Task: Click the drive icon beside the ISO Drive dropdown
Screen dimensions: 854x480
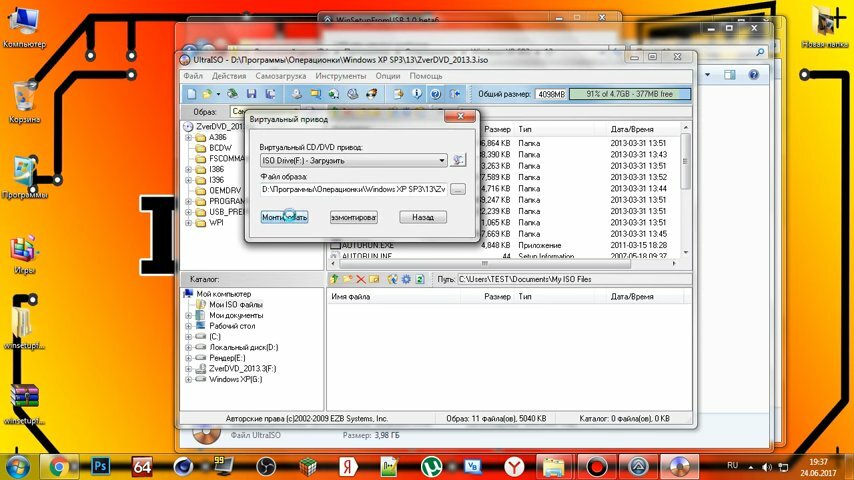Action: click(x=458, y=160)
